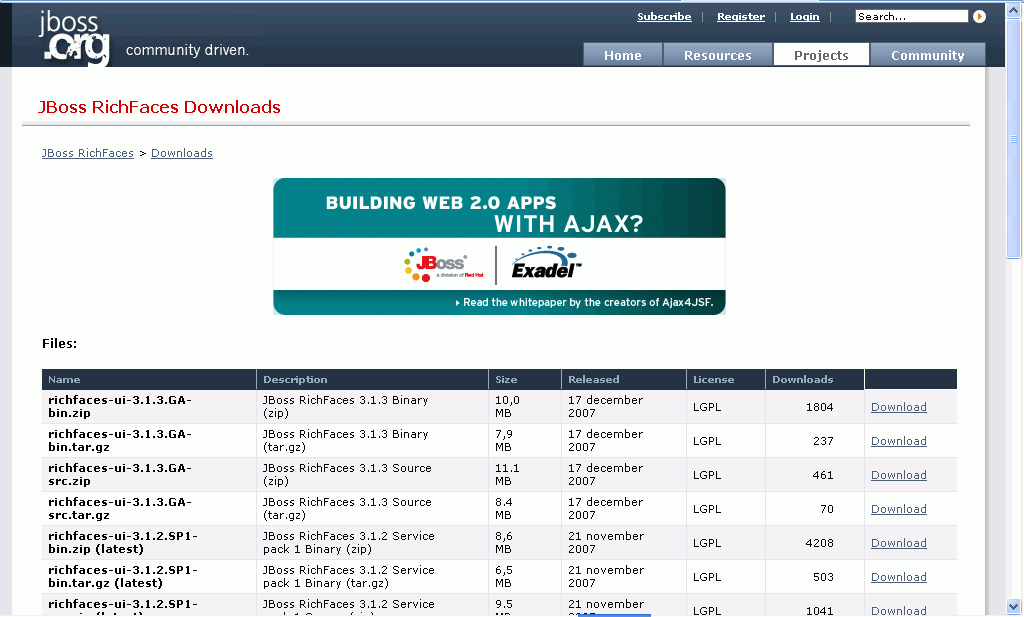Click the License column header
This screenshot has width=1024, height=617.
[726, 379]
